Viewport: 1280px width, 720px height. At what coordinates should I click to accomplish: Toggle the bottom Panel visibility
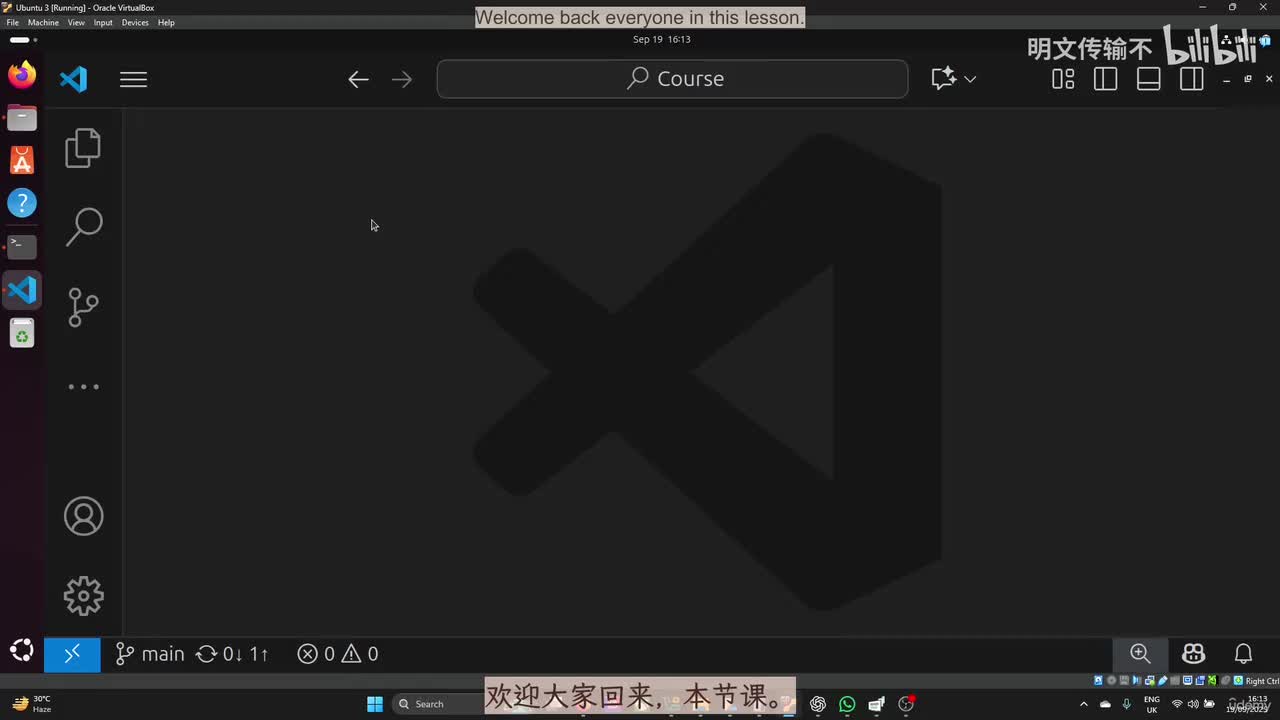point(1149,79)
